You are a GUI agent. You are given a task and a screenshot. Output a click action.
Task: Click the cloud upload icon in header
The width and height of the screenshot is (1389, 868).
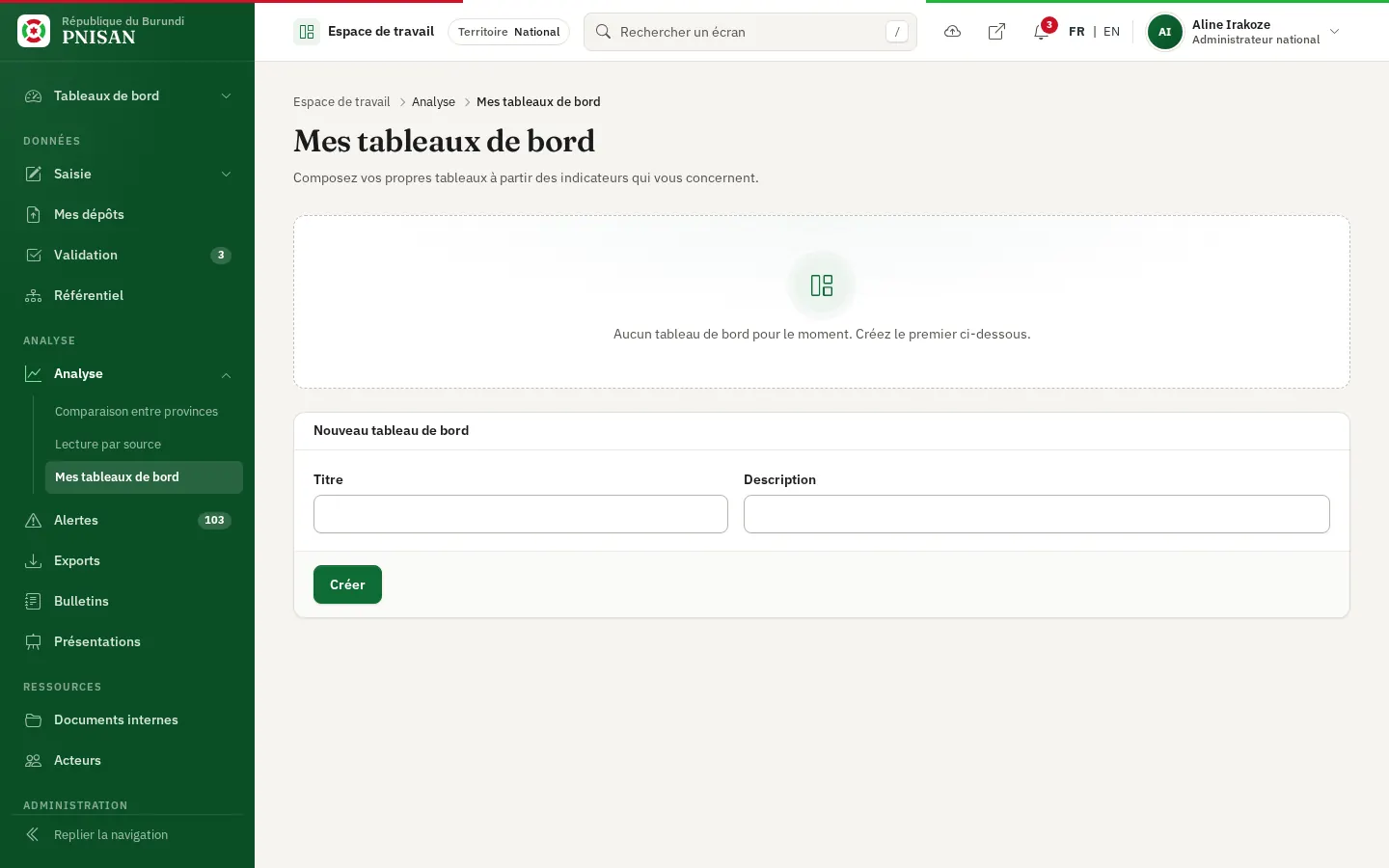[952, 32]
